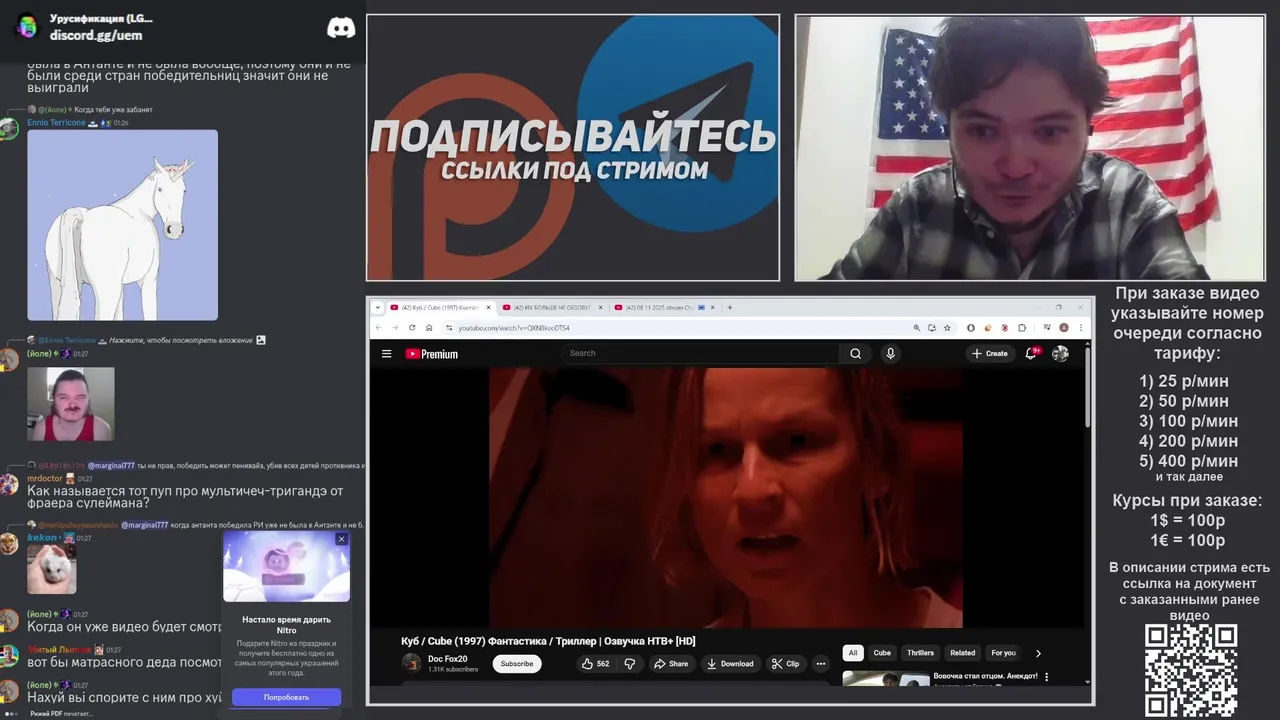Click the Chrome profile avatar icon
The image size is (1280, 720).
[x=1064, y=327]
